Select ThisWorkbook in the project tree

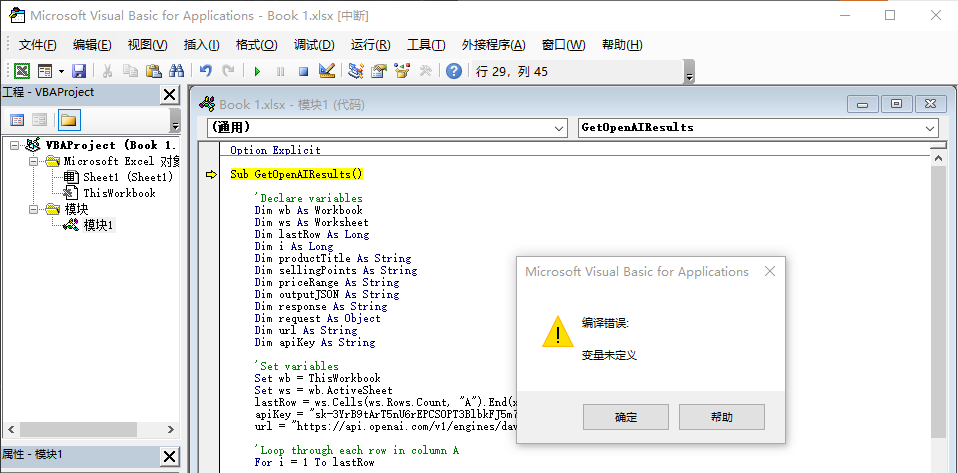click(x=119, y=193)
